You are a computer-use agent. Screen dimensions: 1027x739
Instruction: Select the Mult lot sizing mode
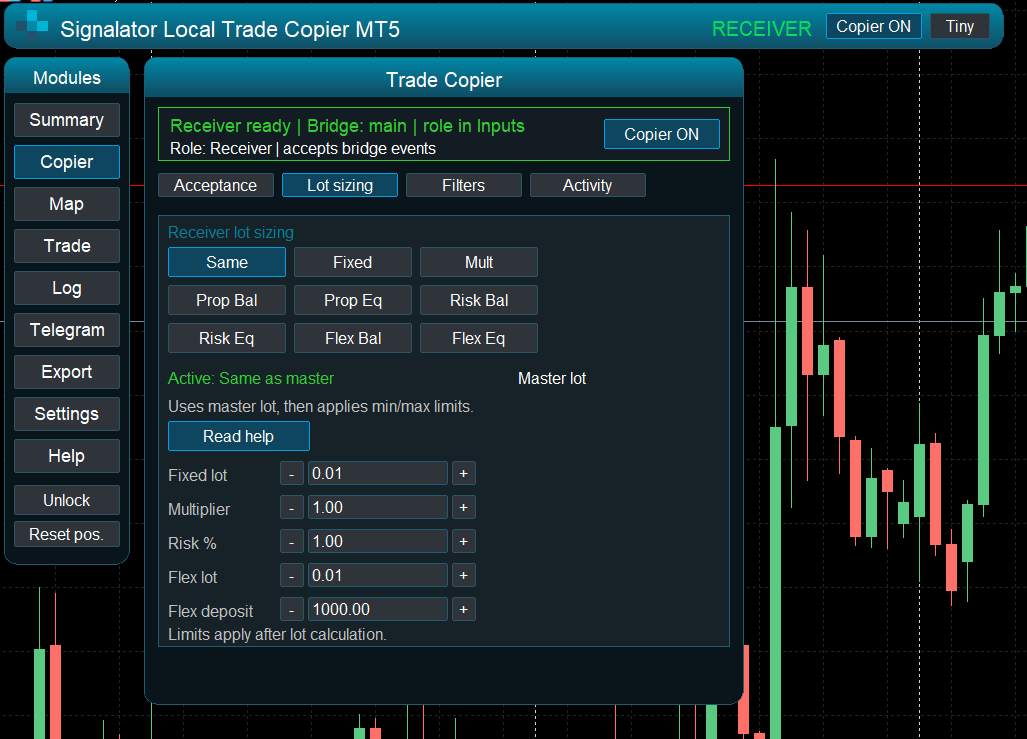pyautogui.click(x=479, y=262)
